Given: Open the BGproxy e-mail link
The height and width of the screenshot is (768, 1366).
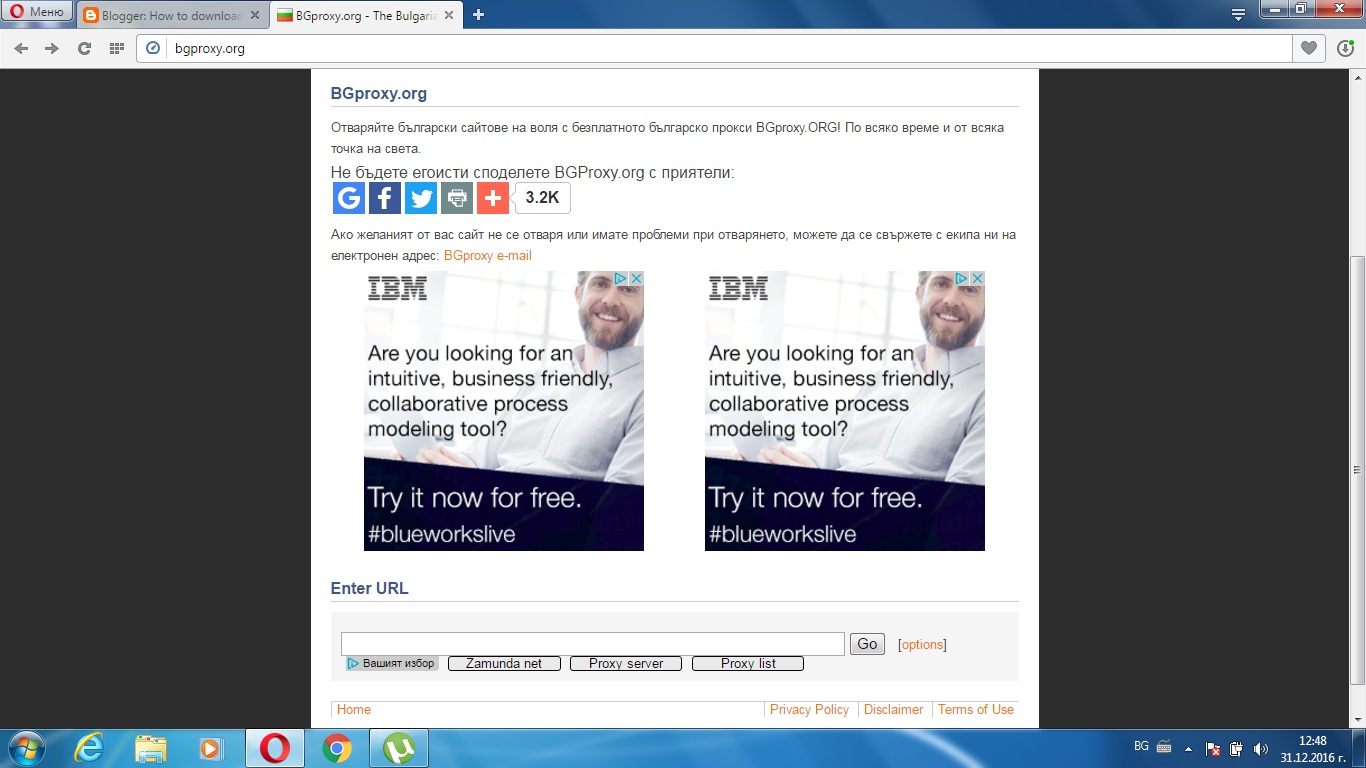Looking at the screenshot, I should pyautogui.click(x=488, y=256).
